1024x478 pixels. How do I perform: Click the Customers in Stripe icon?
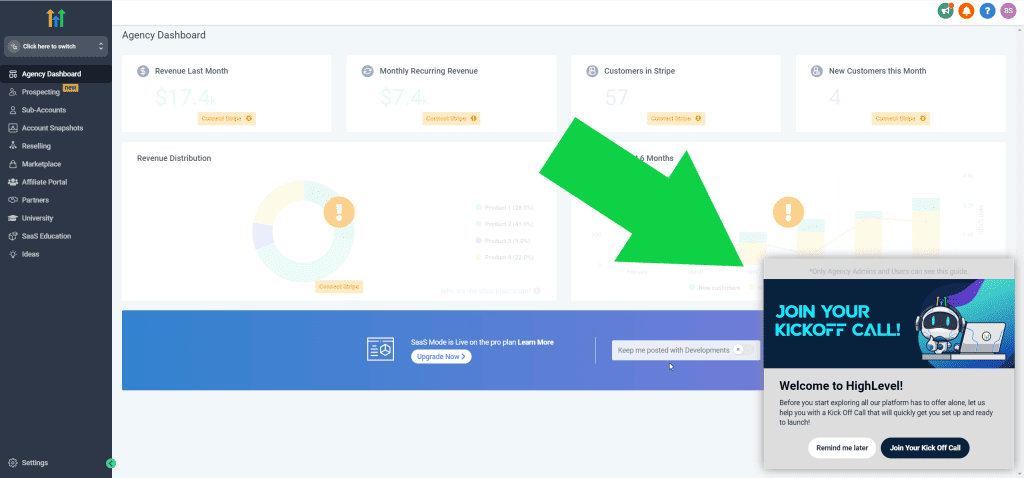tap(592, 71)
